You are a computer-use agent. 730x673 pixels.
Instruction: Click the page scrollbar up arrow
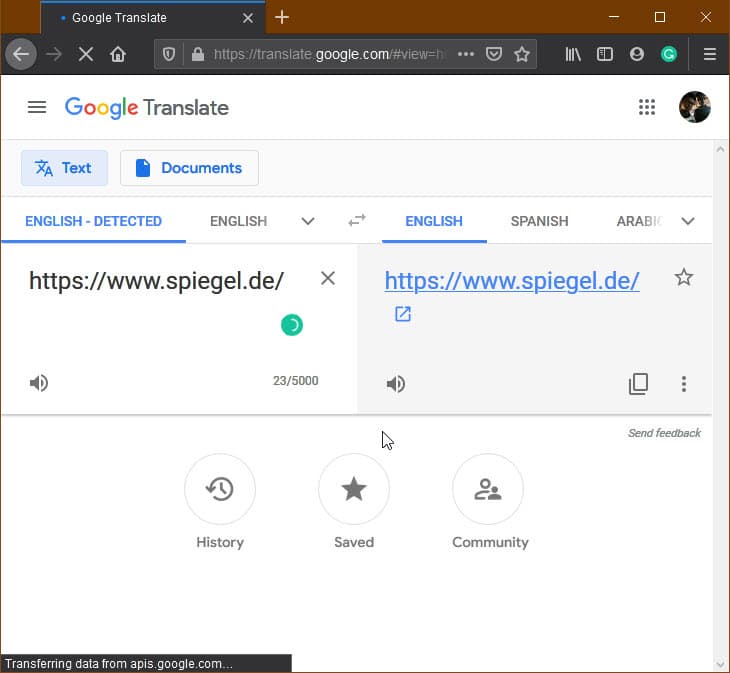coord(720,149)
